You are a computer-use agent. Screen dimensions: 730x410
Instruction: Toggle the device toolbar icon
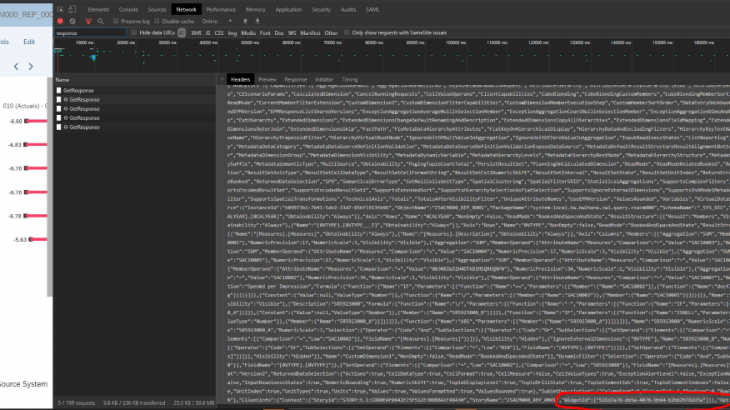pyautogui.click(x=72, y=8)
